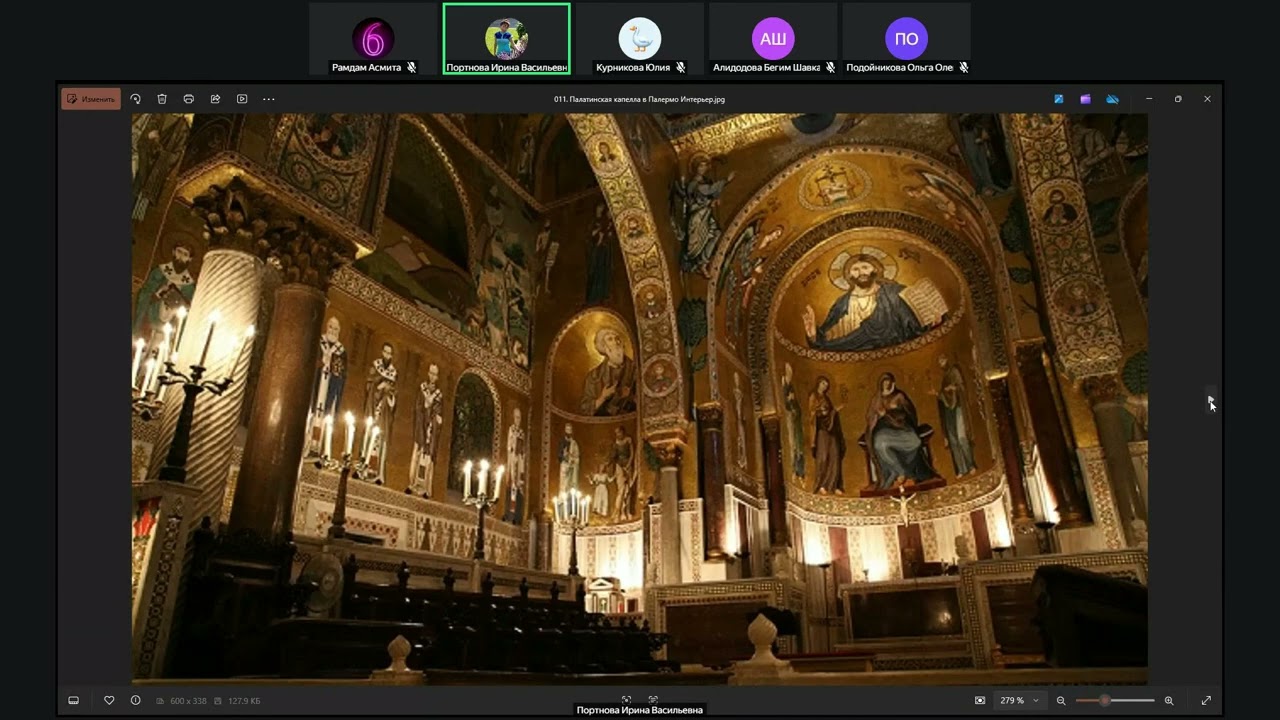This screenshot has height=720, width=1280.
Task: Zoom in using the plus magnifier
Action: pos(1168,700)
